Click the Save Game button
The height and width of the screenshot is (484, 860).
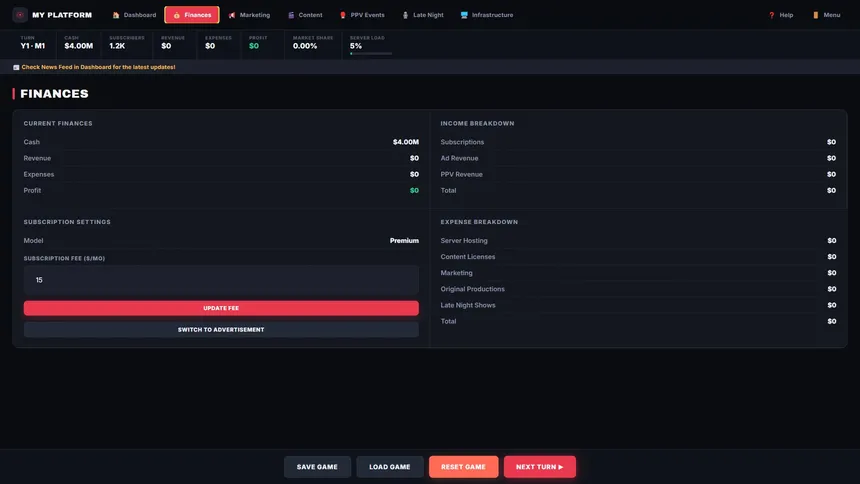[x=317, y=467]
